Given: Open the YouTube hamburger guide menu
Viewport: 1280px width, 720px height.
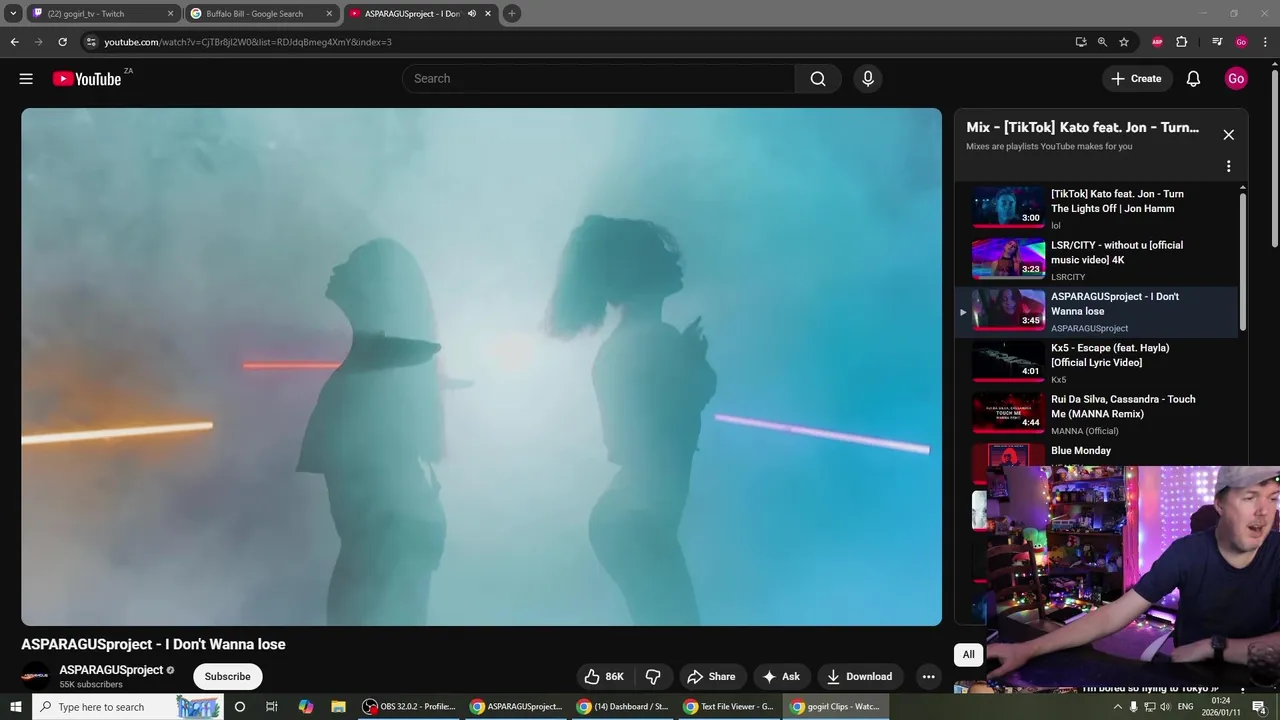Looking at the screenshot, I should pos(26,79).
